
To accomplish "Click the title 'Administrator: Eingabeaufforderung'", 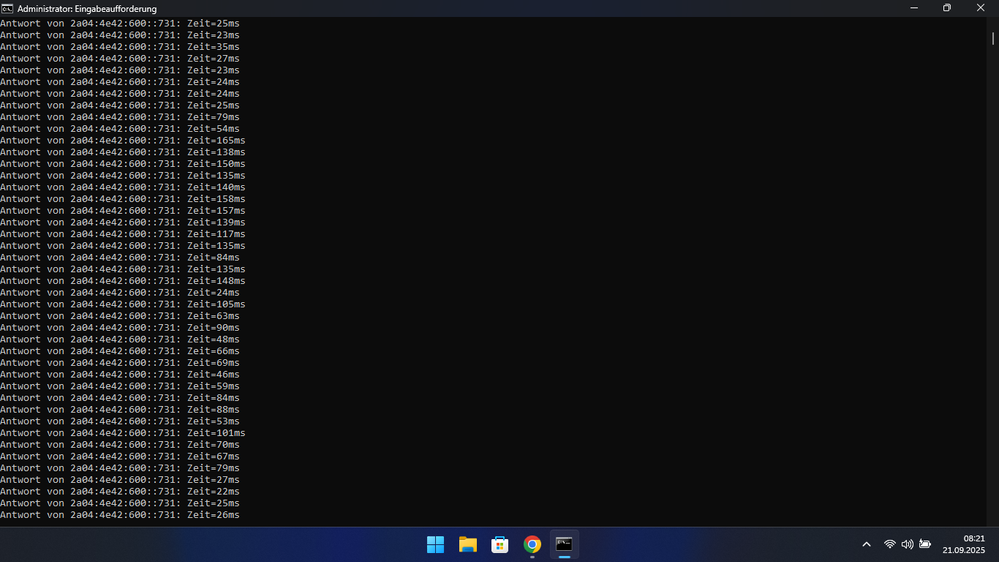I will click(x=87, y=9).
